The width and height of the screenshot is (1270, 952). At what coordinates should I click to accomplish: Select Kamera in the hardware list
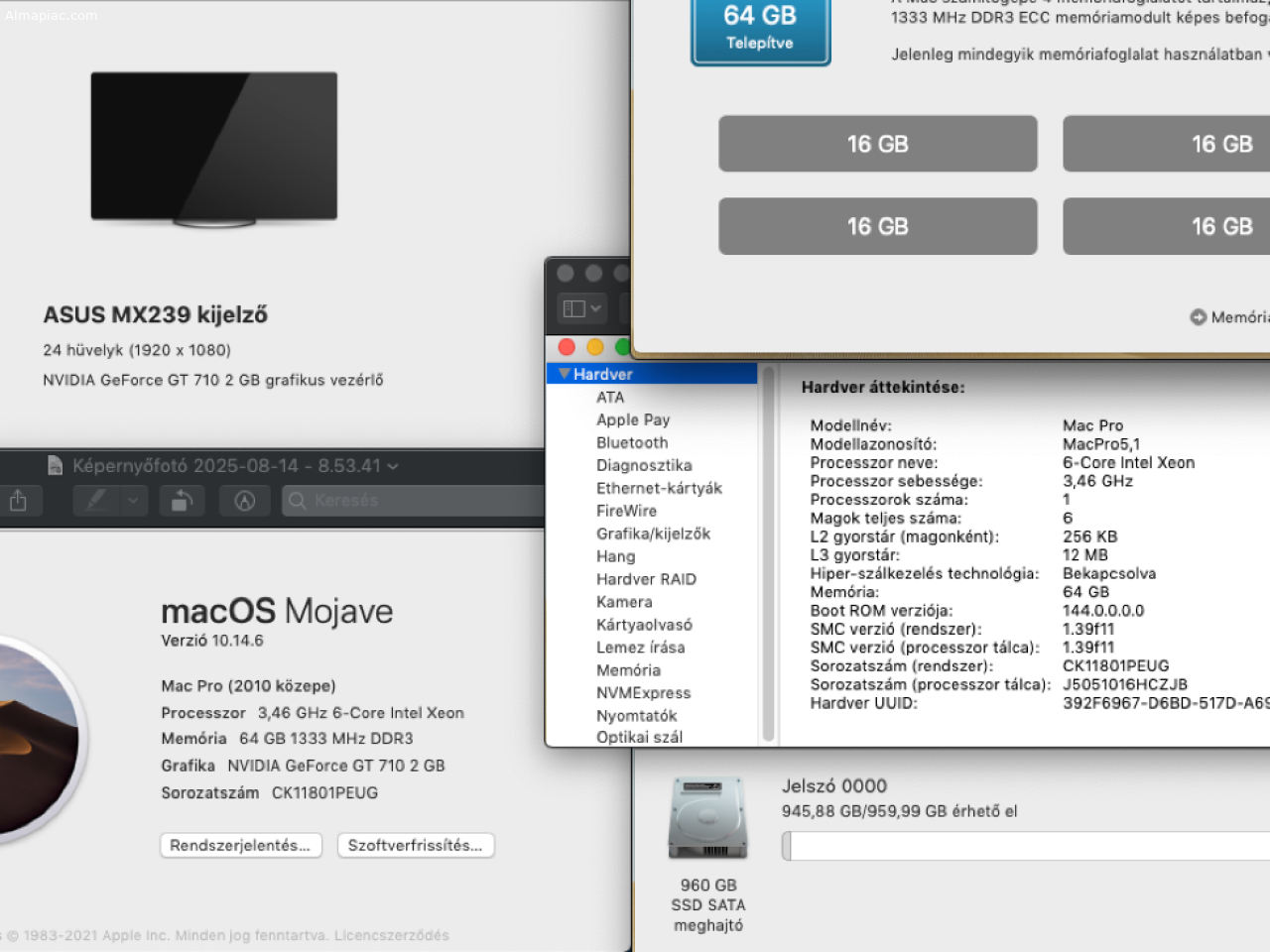point(624,602)
